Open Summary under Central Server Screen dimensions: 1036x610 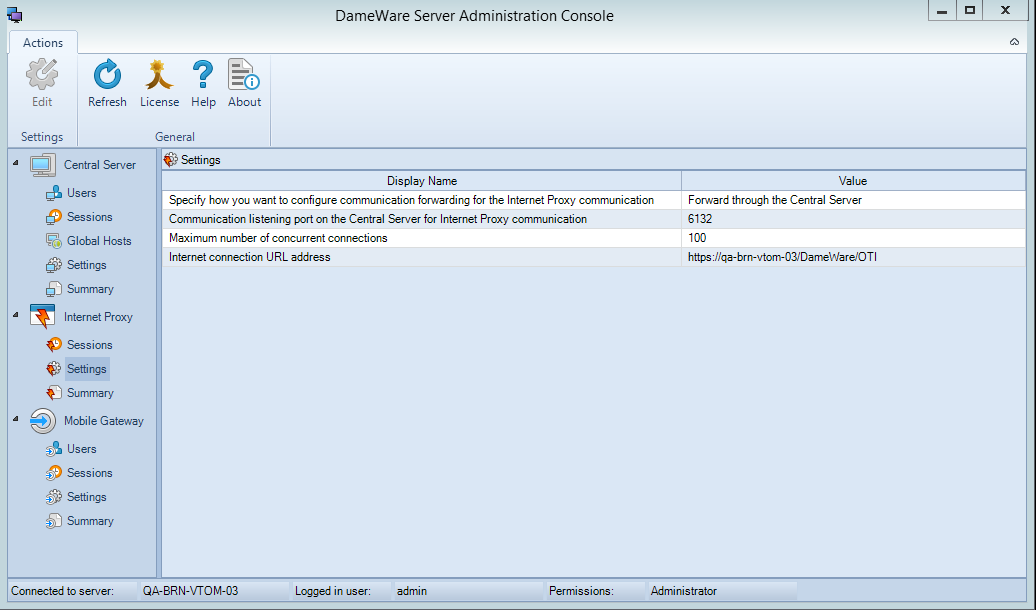coord(91,289)
